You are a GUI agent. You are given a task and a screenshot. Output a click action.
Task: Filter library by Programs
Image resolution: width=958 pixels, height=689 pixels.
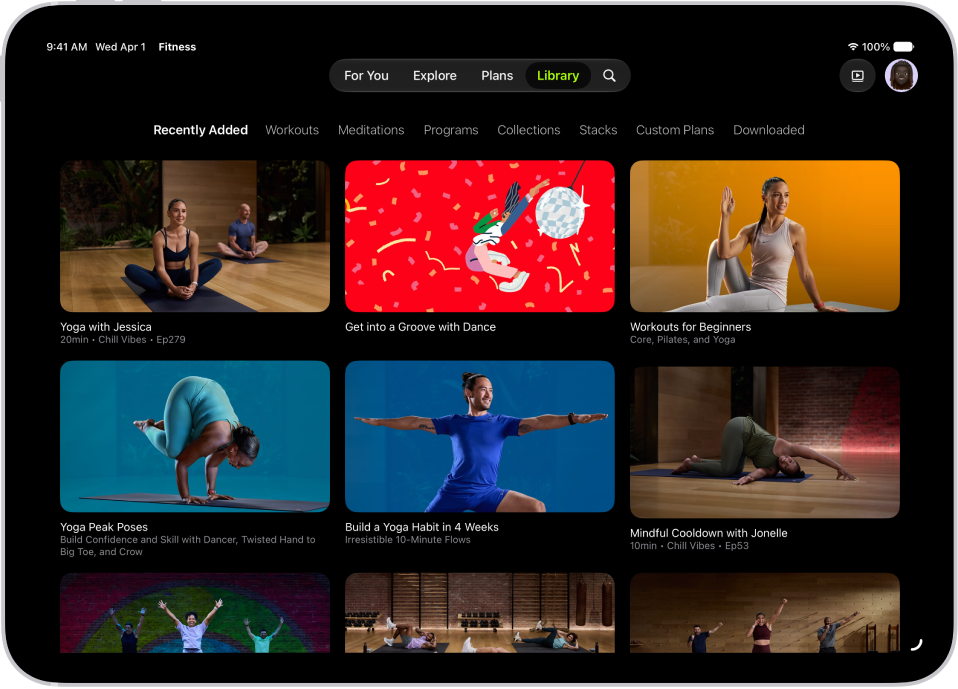[x=451, y=130]
